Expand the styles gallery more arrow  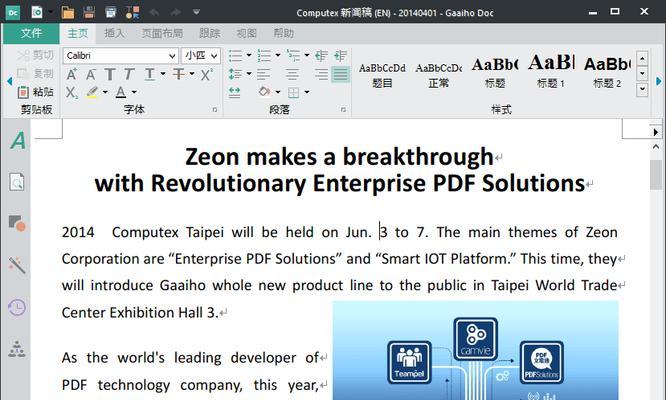point(642,89)
